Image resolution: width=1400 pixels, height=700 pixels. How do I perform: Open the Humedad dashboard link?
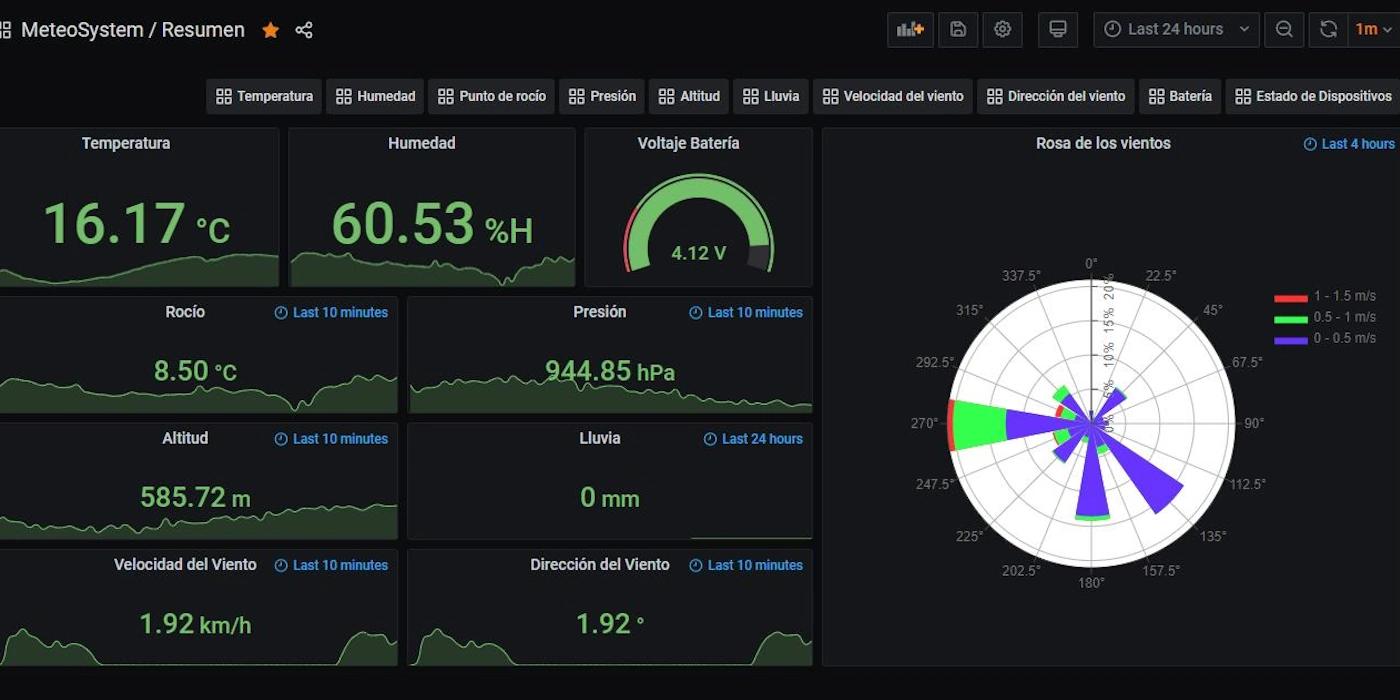(375, 96)
